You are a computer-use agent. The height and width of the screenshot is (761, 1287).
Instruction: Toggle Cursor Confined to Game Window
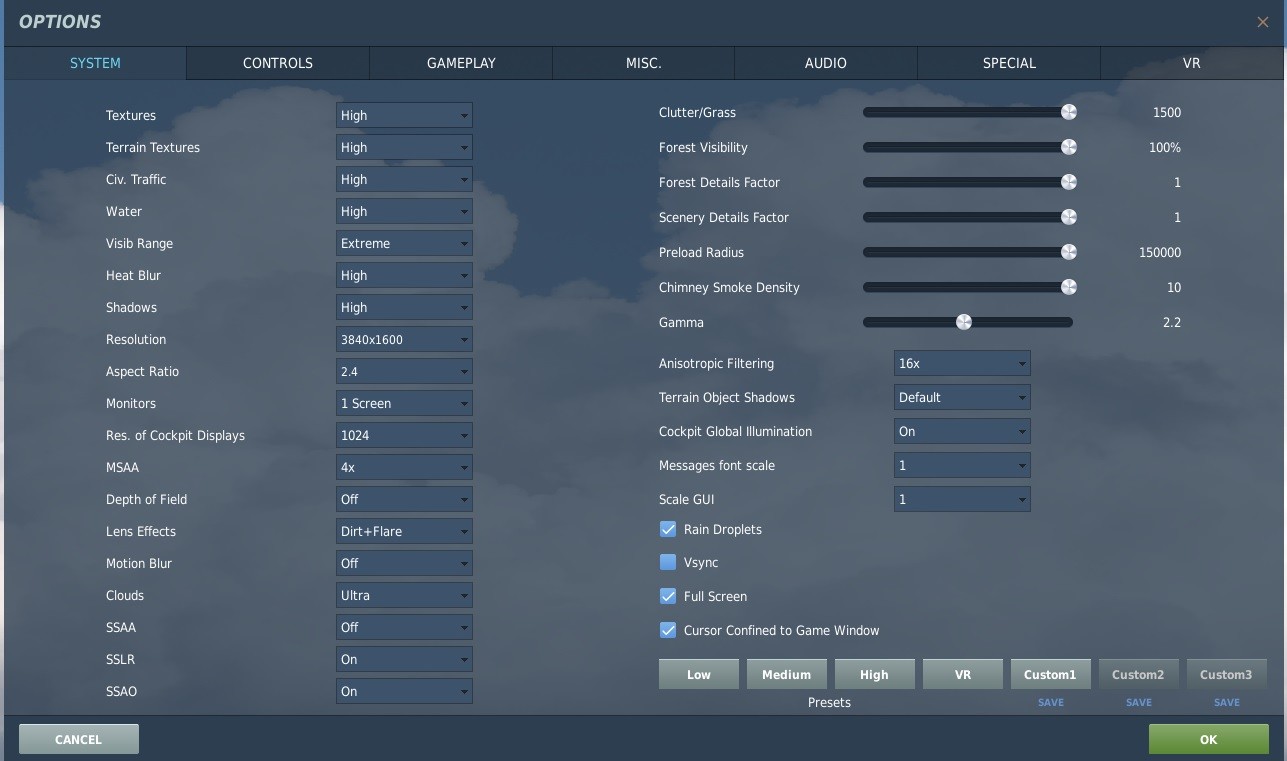click(x=668, y=630)
